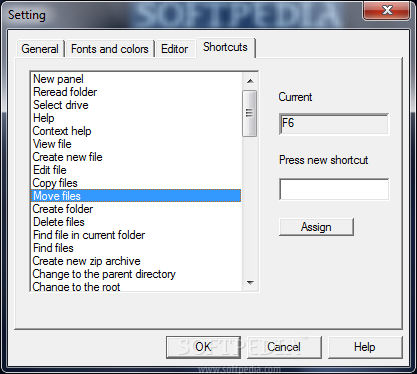Switch to the General tab

pos(40,49)
